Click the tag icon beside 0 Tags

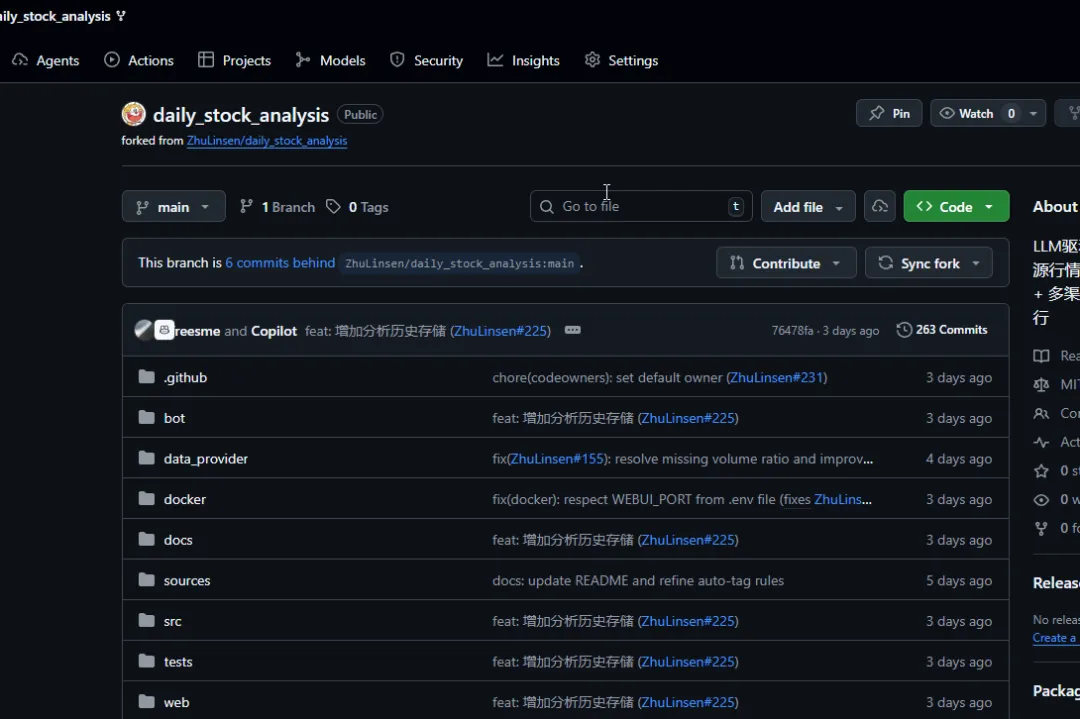click(x=333, y=207)
